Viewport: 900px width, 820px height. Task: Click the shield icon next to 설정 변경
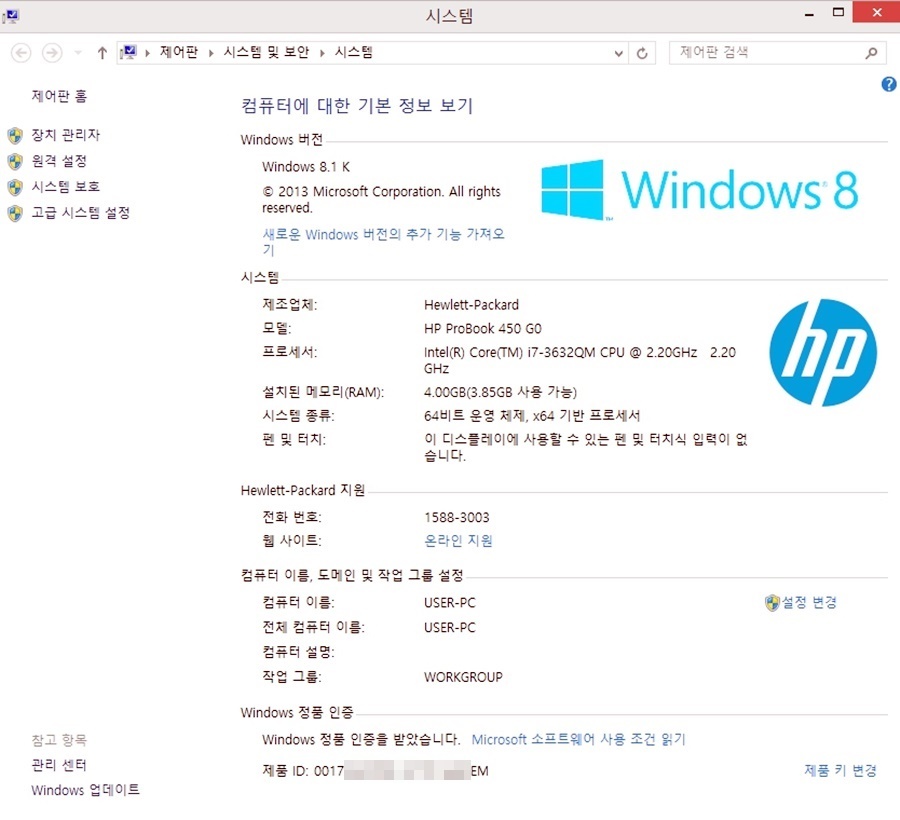[771, 603]
